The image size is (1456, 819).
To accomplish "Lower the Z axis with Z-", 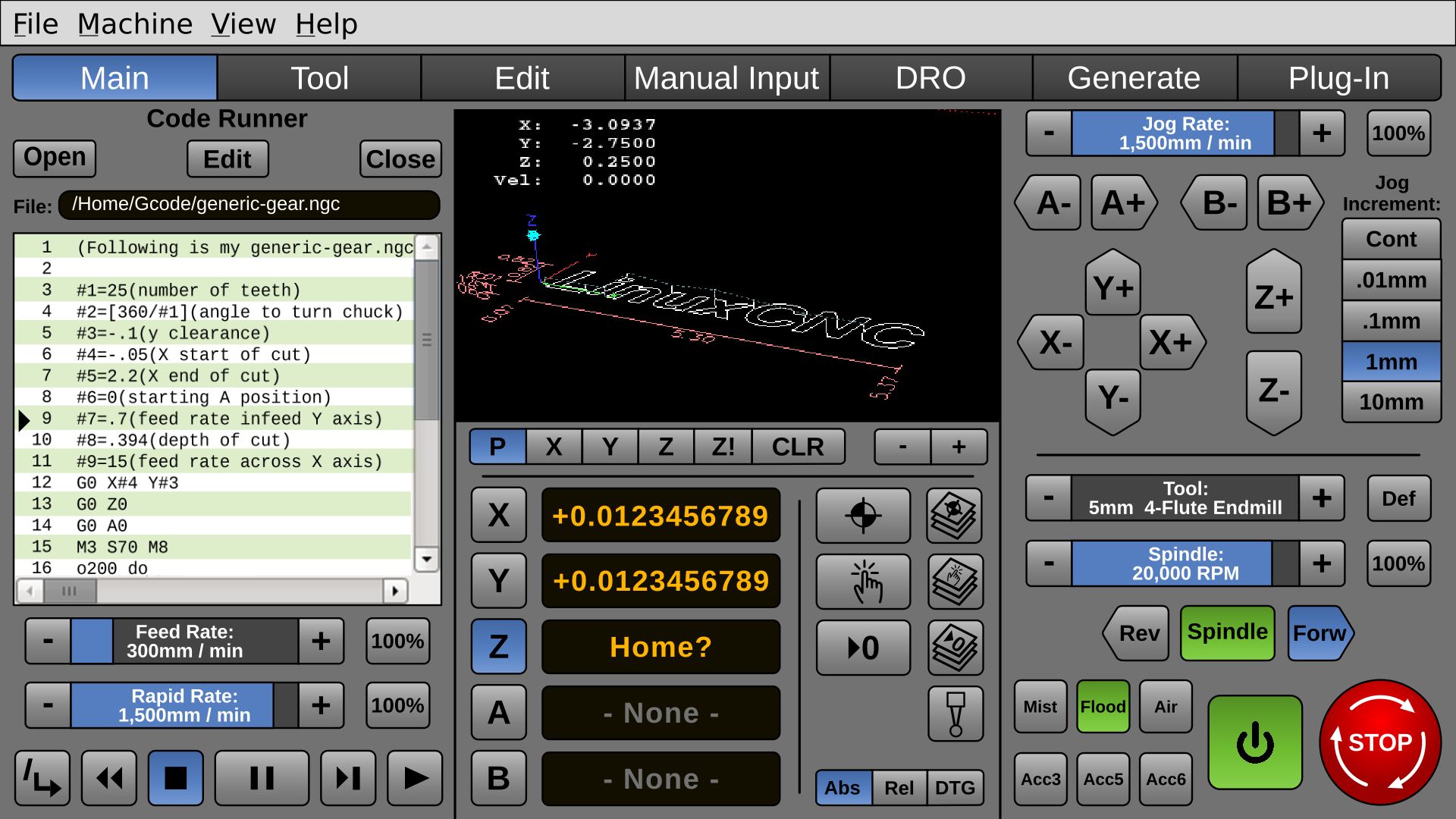I will pyautogui.click(x=1274, y=392).
